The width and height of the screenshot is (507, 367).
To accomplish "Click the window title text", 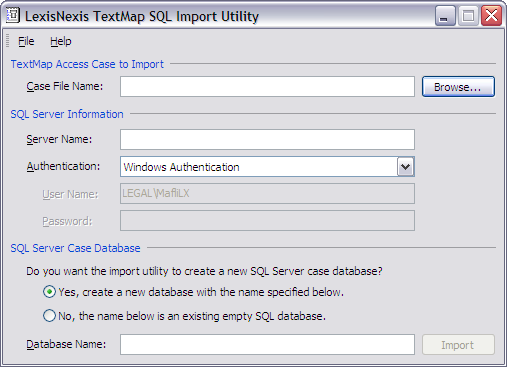I will click(142, 16).
